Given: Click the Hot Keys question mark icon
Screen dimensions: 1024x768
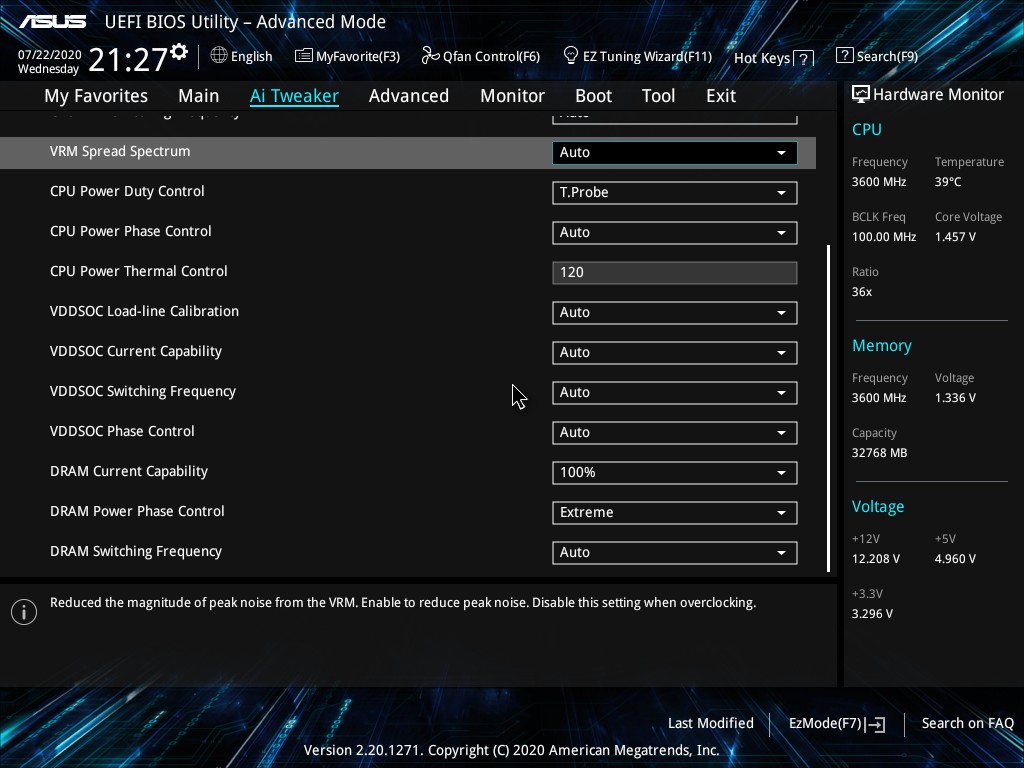Looking at the screenshot, I should click(x=804, y=58).
